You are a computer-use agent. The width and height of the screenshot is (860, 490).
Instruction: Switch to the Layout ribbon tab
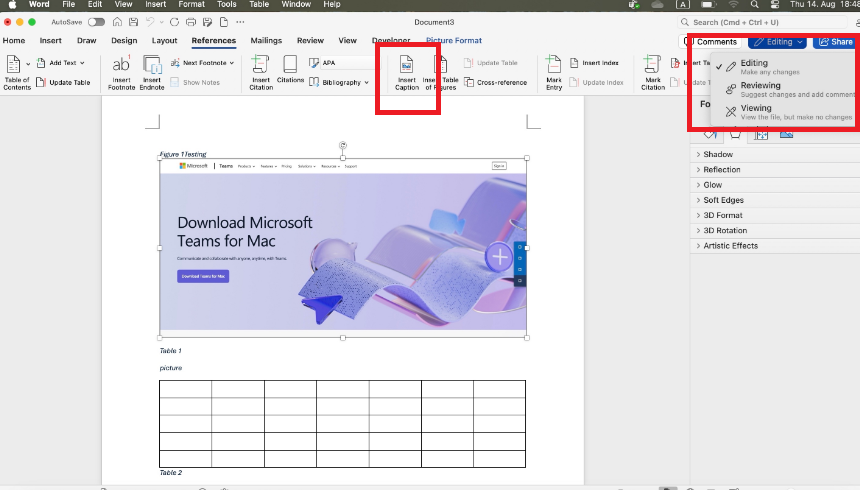point(165,41)
